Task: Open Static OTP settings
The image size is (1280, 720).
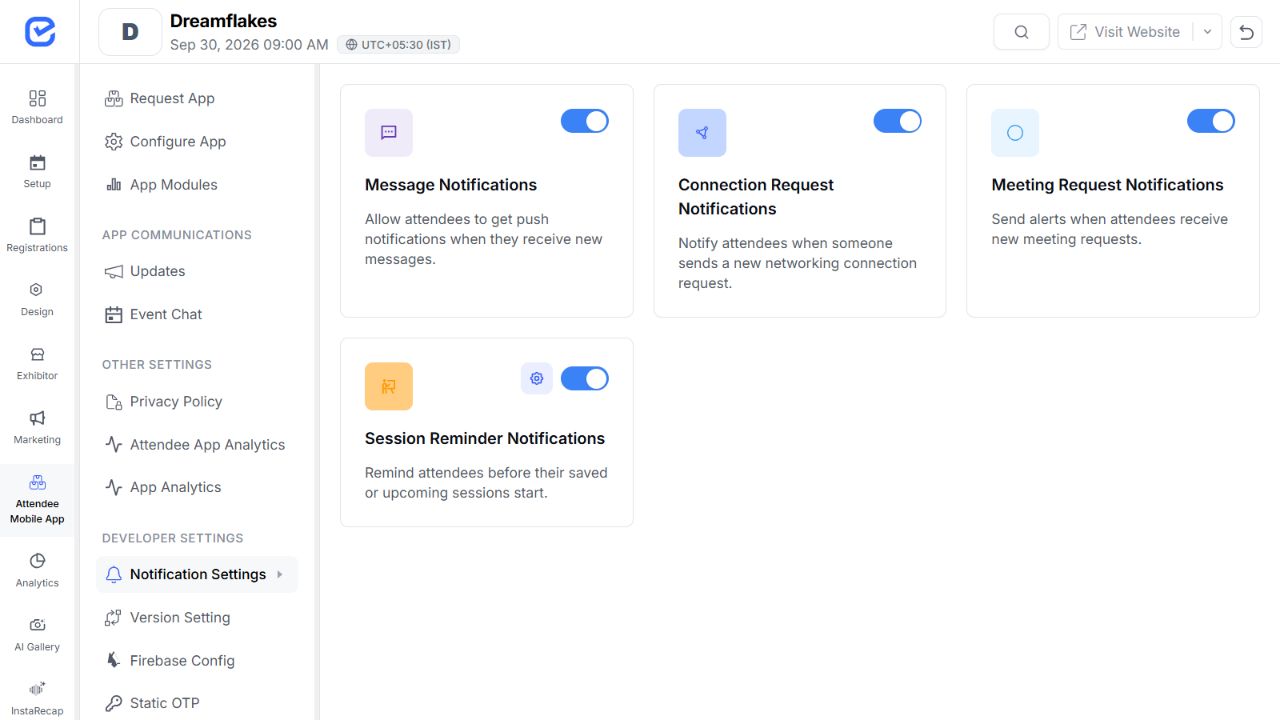Action: pos(197,703)
